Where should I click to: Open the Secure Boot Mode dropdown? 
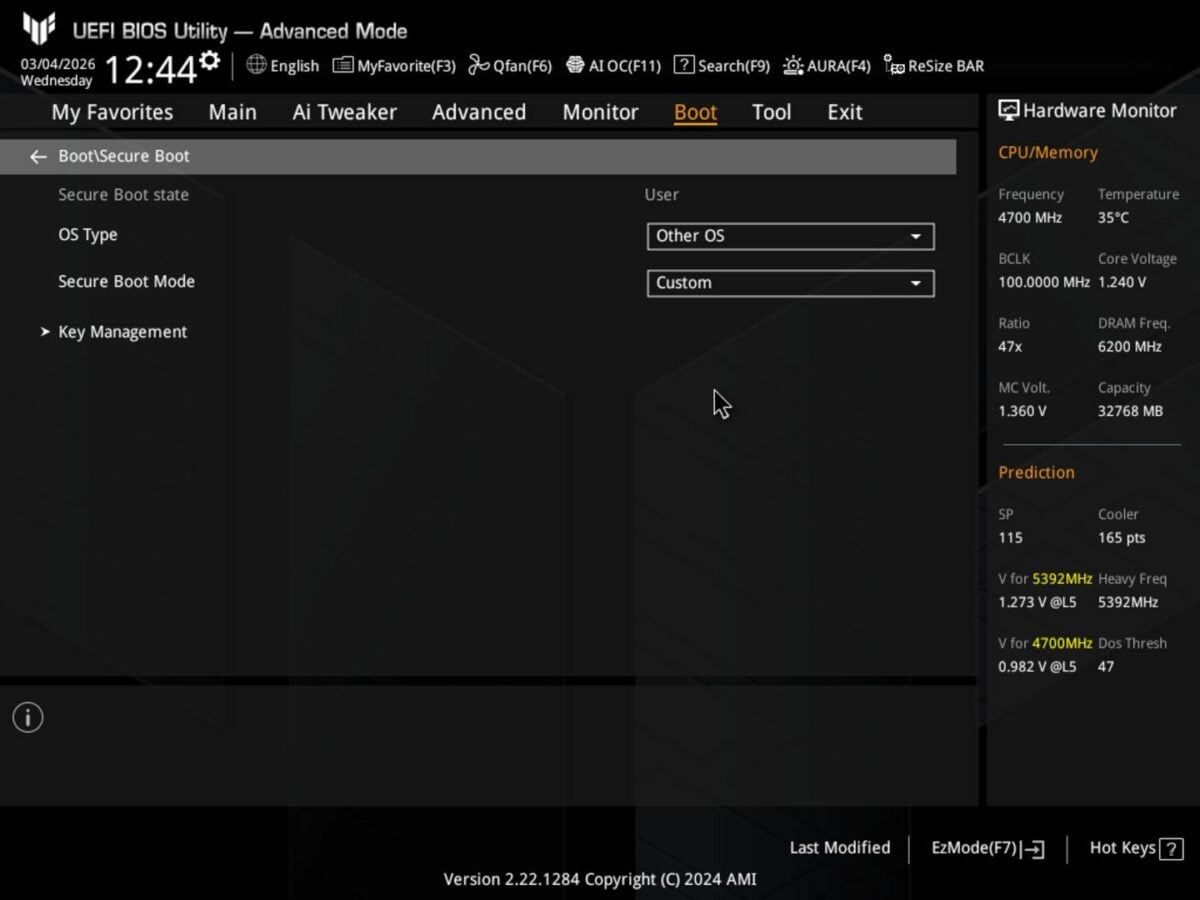[x=789, y=283]
